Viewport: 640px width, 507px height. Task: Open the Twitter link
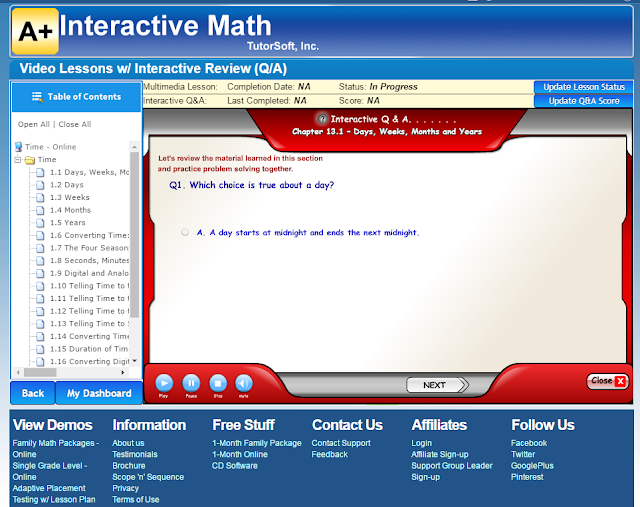523,455
